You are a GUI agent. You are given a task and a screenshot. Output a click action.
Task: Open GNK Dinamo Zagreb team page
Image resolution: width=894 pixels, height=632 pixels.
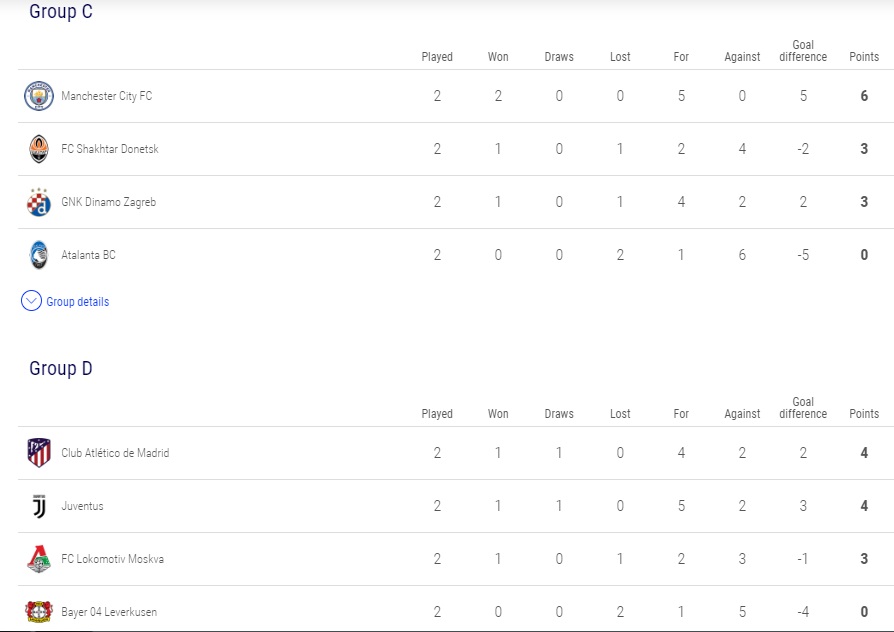[x=108, y=202]
